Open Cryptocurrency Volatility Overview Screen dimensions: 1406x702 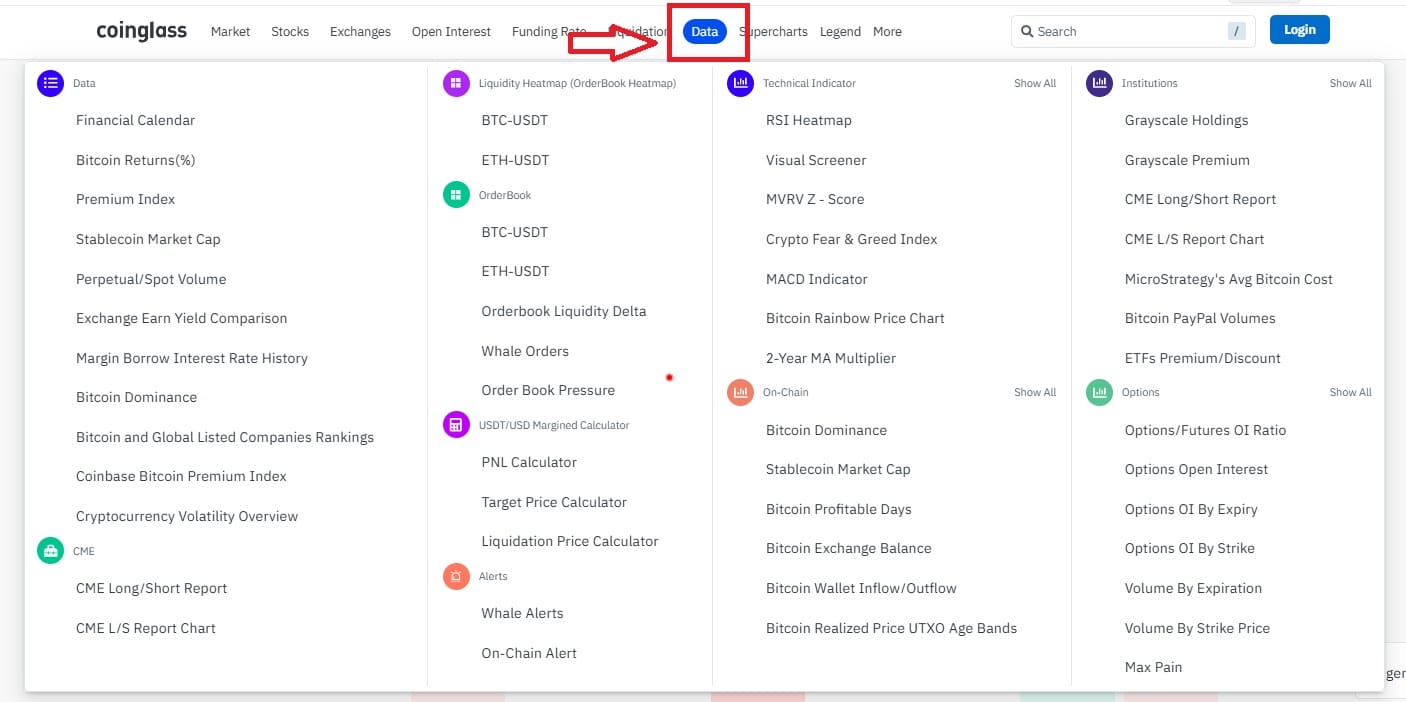187,516
